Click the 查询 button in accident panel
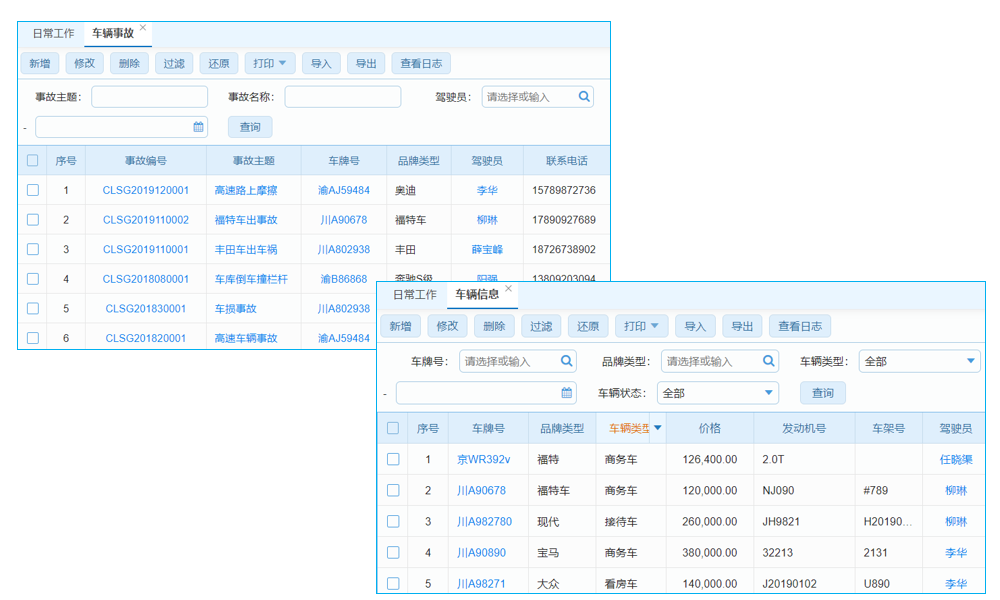The height and width of the screenshot is (600, 1000). 249,126
